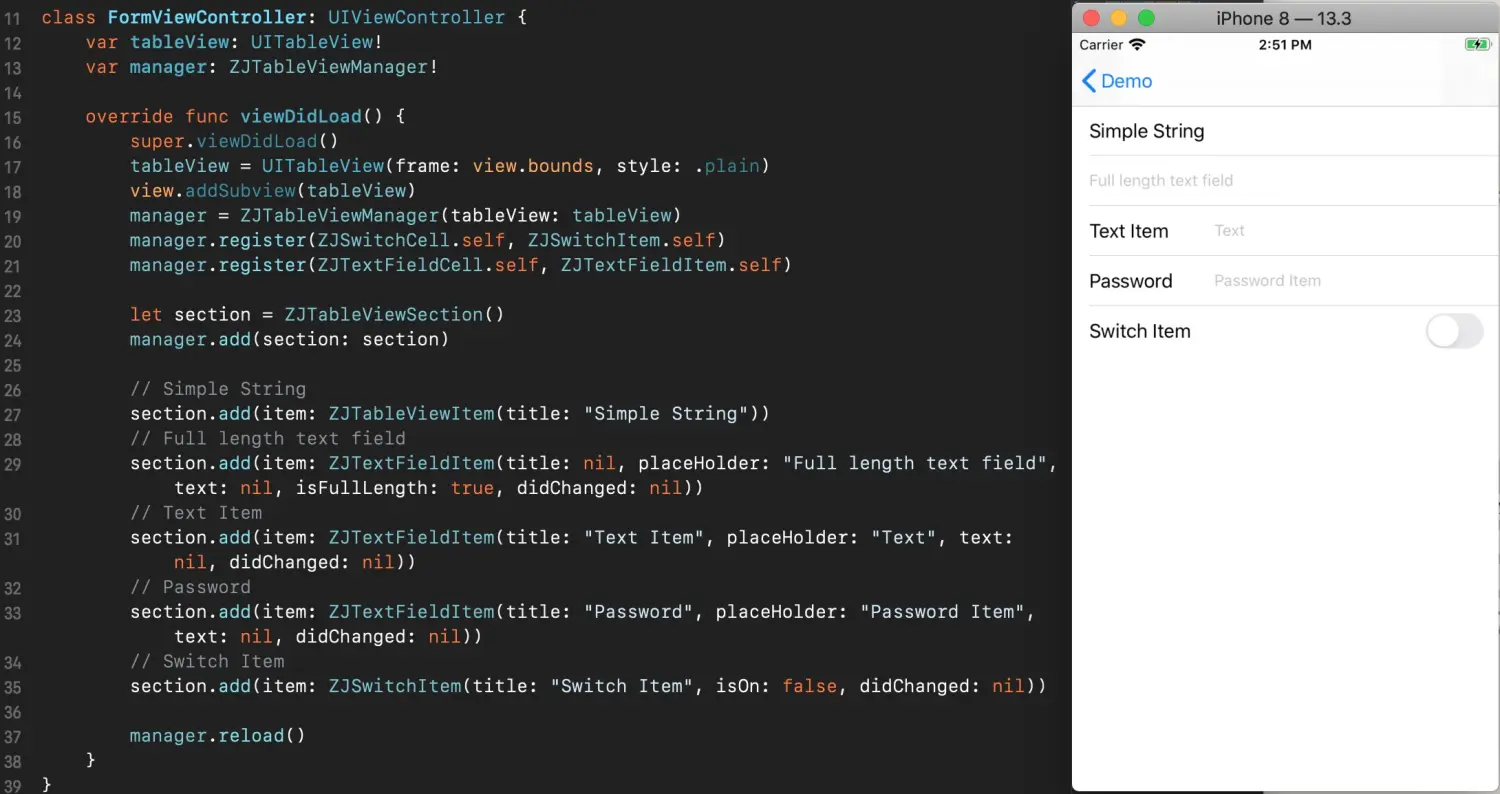This screenshot has width=1500, height=794.
Task: Click line number 27 in gutter
Action: coord(13,414)
